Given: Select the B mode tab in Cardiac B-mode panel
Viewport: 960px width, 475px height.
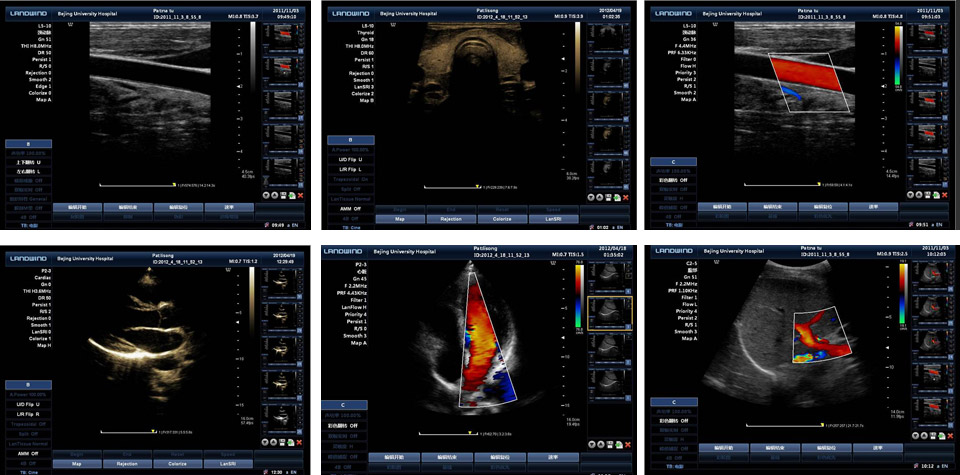Looking at the screenshot, I should tap(28, 385).
